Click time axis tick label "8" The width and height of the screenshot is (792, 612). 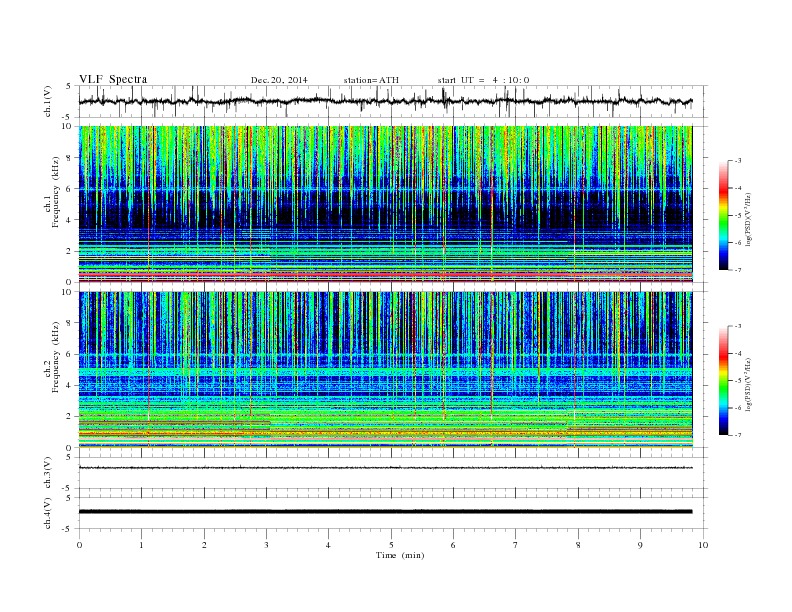coord(578,545)
